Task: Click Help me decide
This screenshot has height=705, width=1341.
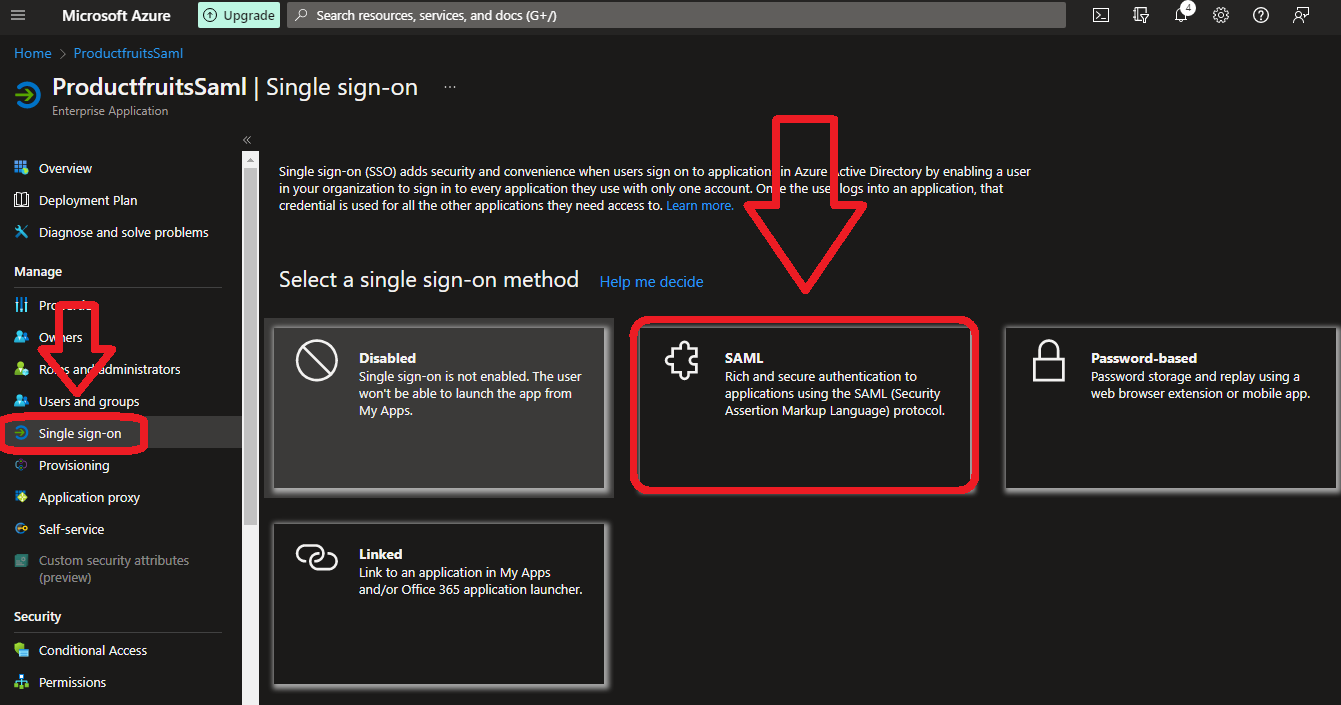Action: [651, 282]
